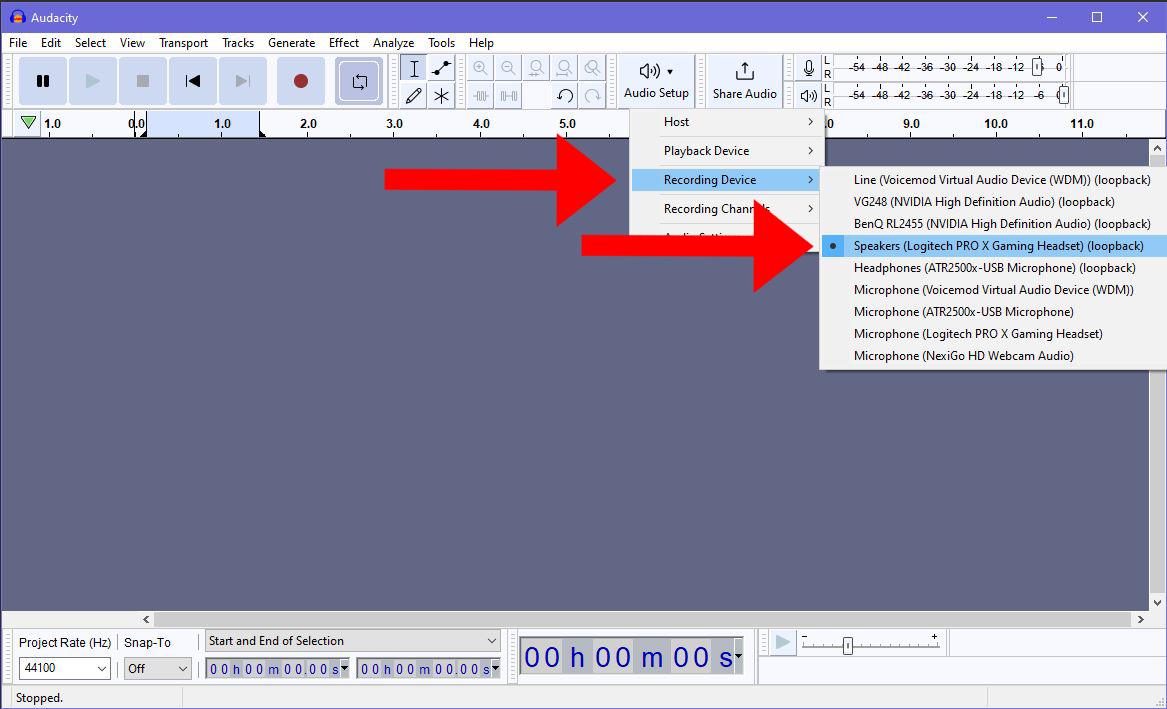Viewport: 1167px width, 709px height.
Task: Open the Help menu
Action: click(x=481, y=42)
